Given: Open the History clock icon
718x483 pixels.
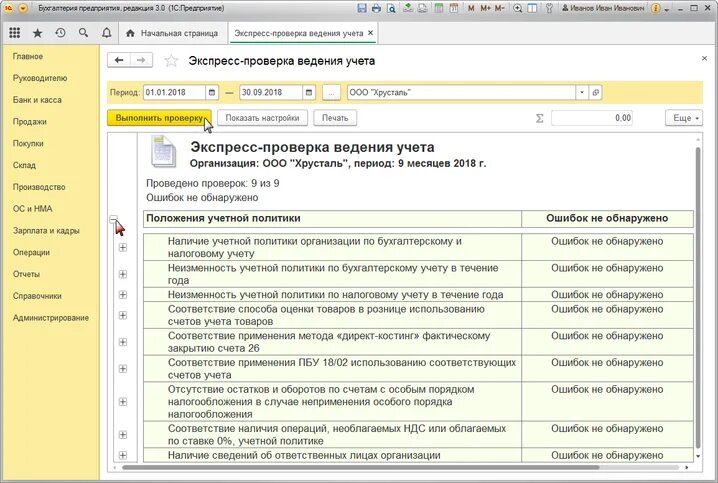Looking at the screenshot, I should pyautogui.click(x=60, y=33).
